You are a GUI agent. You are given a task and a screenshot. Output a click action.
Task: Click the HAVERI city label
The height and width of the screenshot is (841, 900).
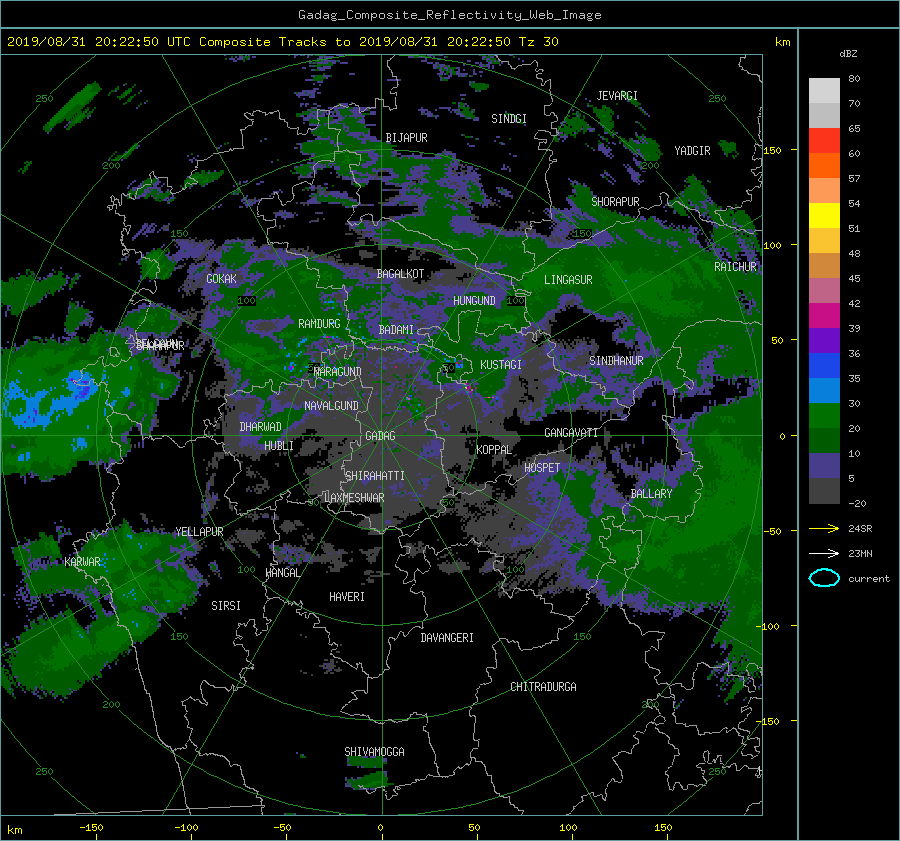tap(347, 597)
